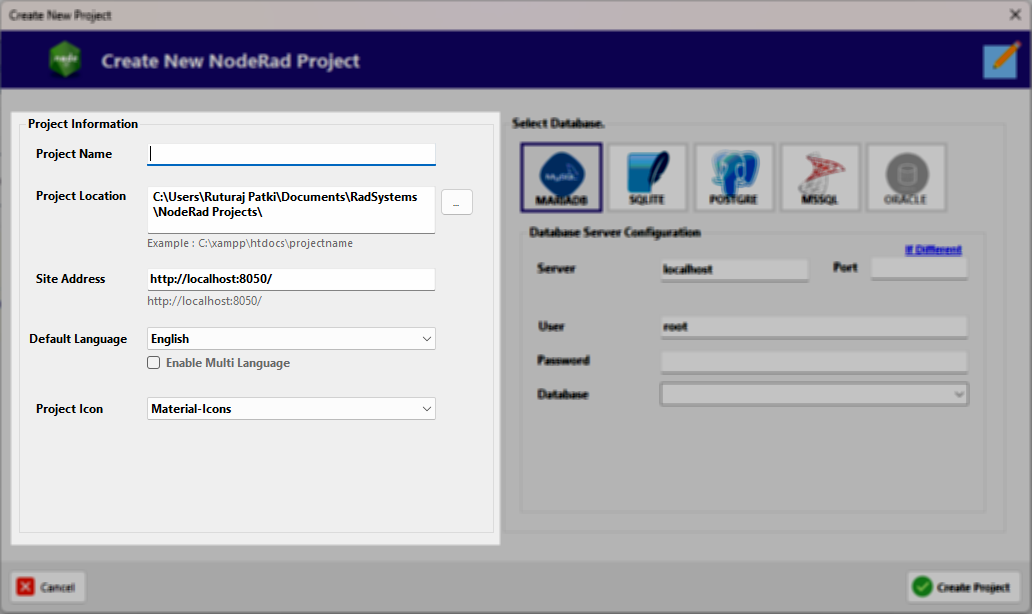1032x614 pixels.
Task: Choose the Postgre database icon
Action: (734, 178)
